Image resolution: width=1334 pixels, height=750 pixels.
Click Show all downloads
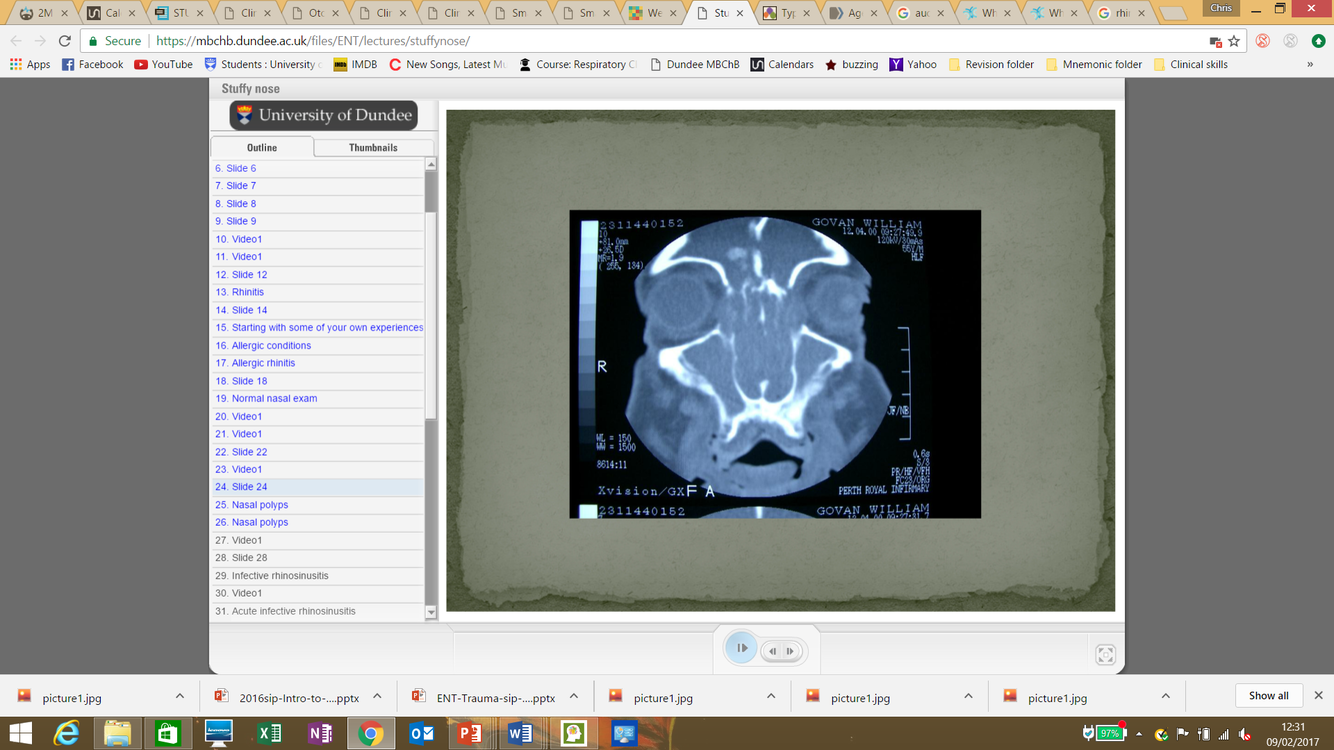coord(1268,696)
